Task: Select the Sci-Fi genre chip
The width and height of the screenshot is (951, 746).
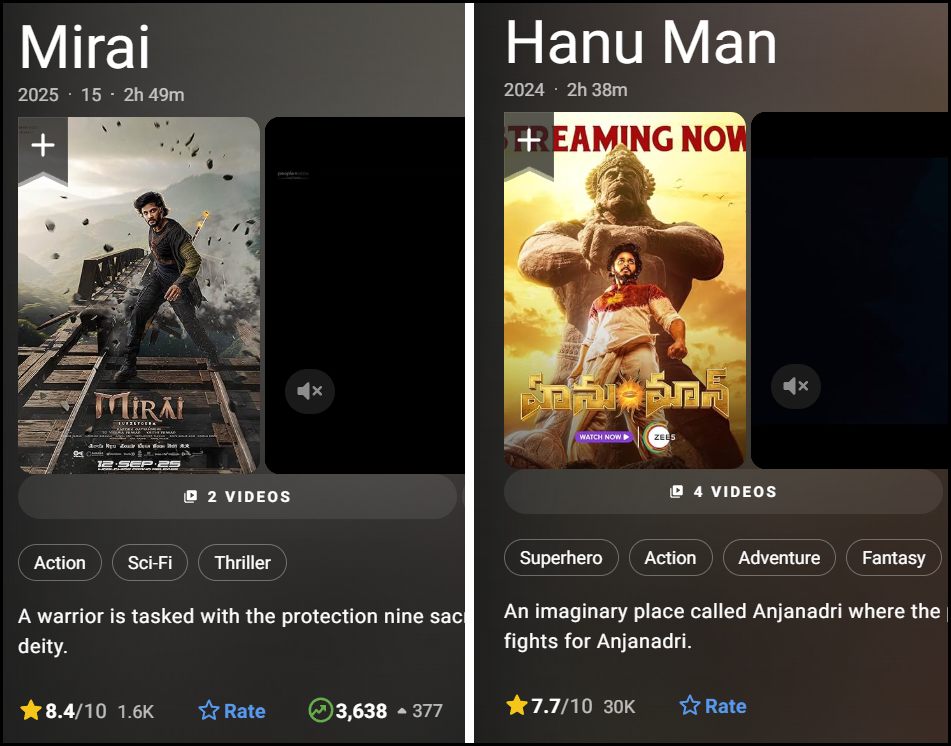Action: tap(150, 563)
